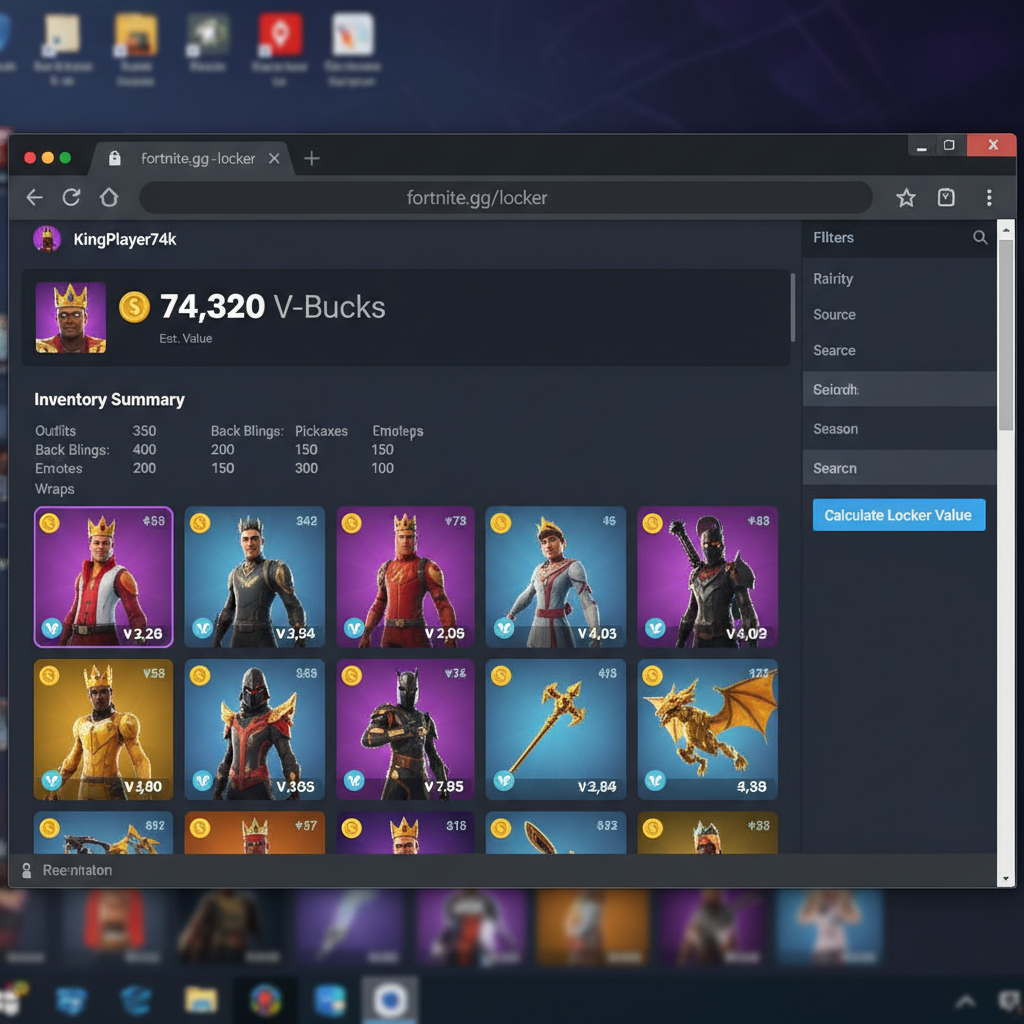
Task: Click the partially visible card numbered 316
Action: pyautogui.click(x=406, y=833)
